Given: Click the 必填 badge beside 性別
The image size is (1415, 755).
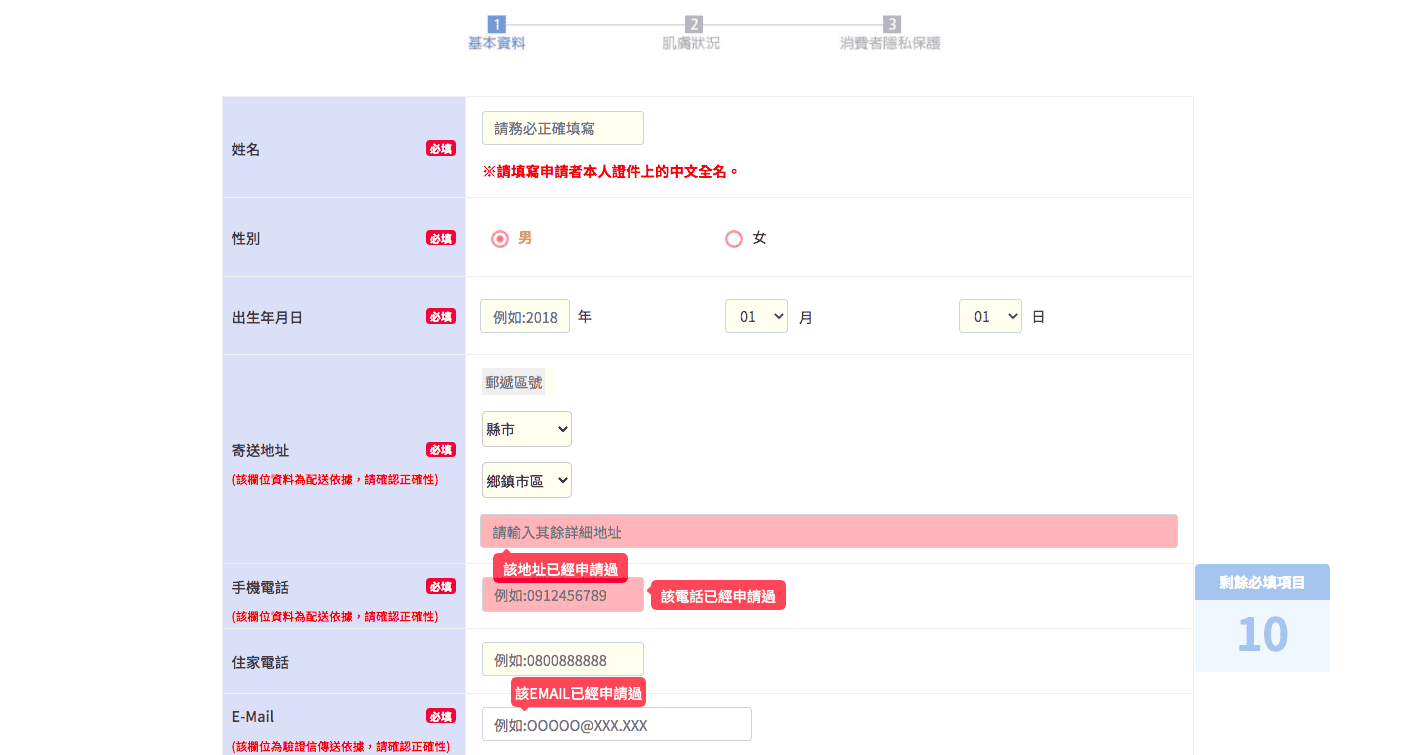Looking at the screenshot, I should pos(441,238).
